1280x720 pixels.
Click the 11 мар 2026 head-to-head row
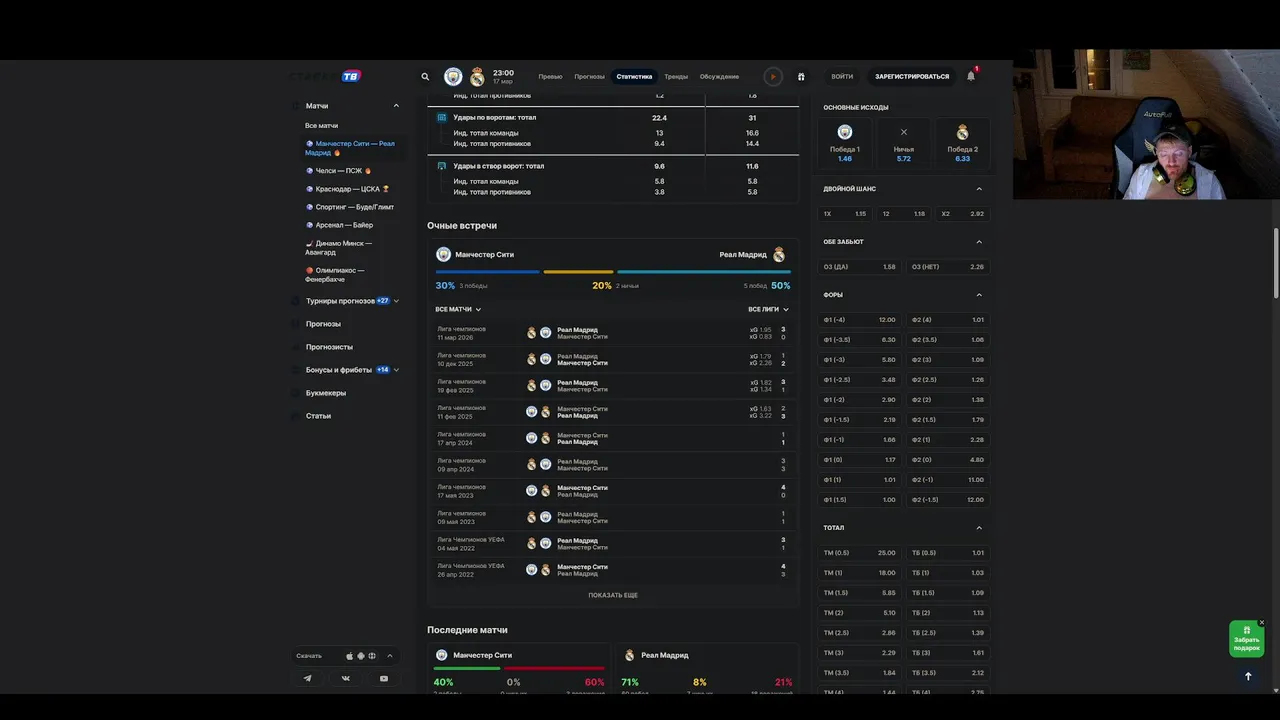tap(612, 333)
